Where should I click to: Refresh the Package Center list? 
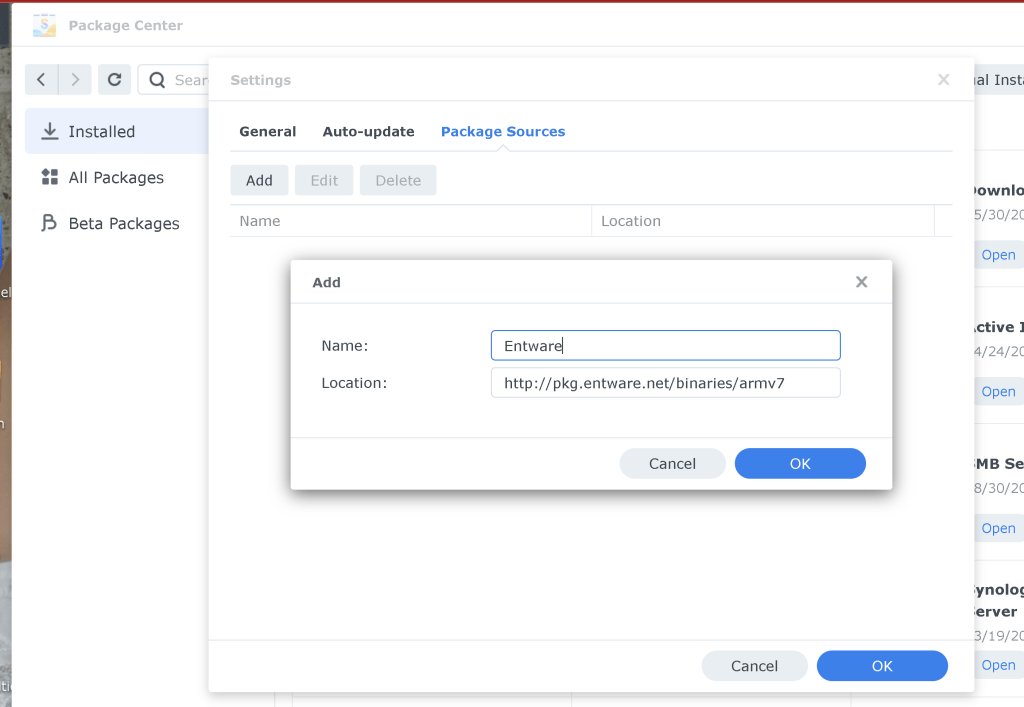pos(114,80)
